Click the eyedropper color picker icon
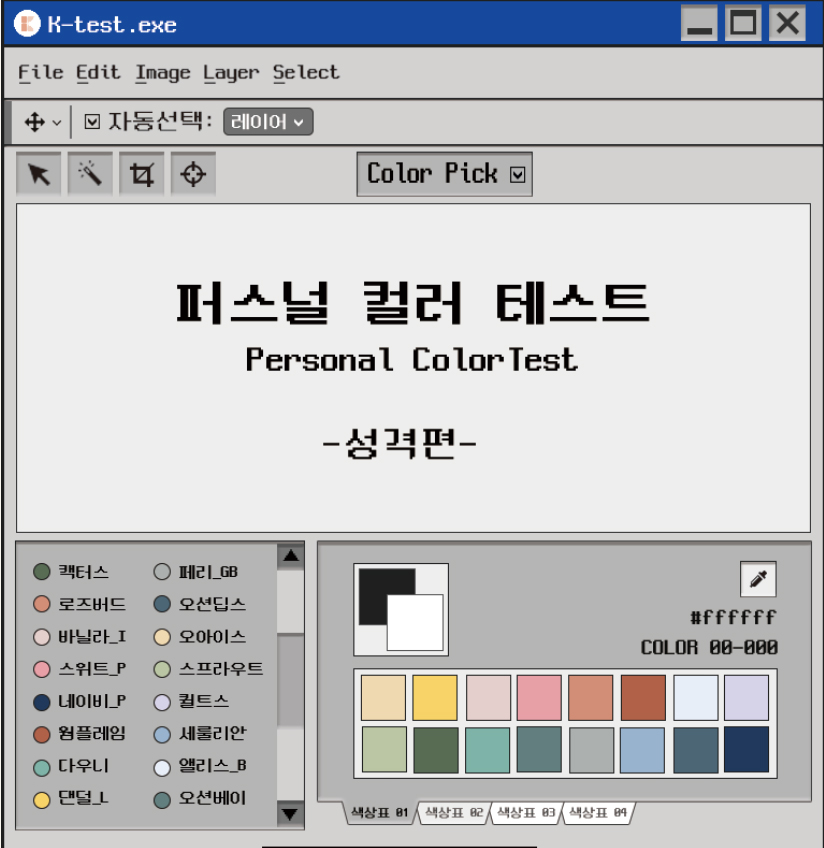 pos(758,579)
